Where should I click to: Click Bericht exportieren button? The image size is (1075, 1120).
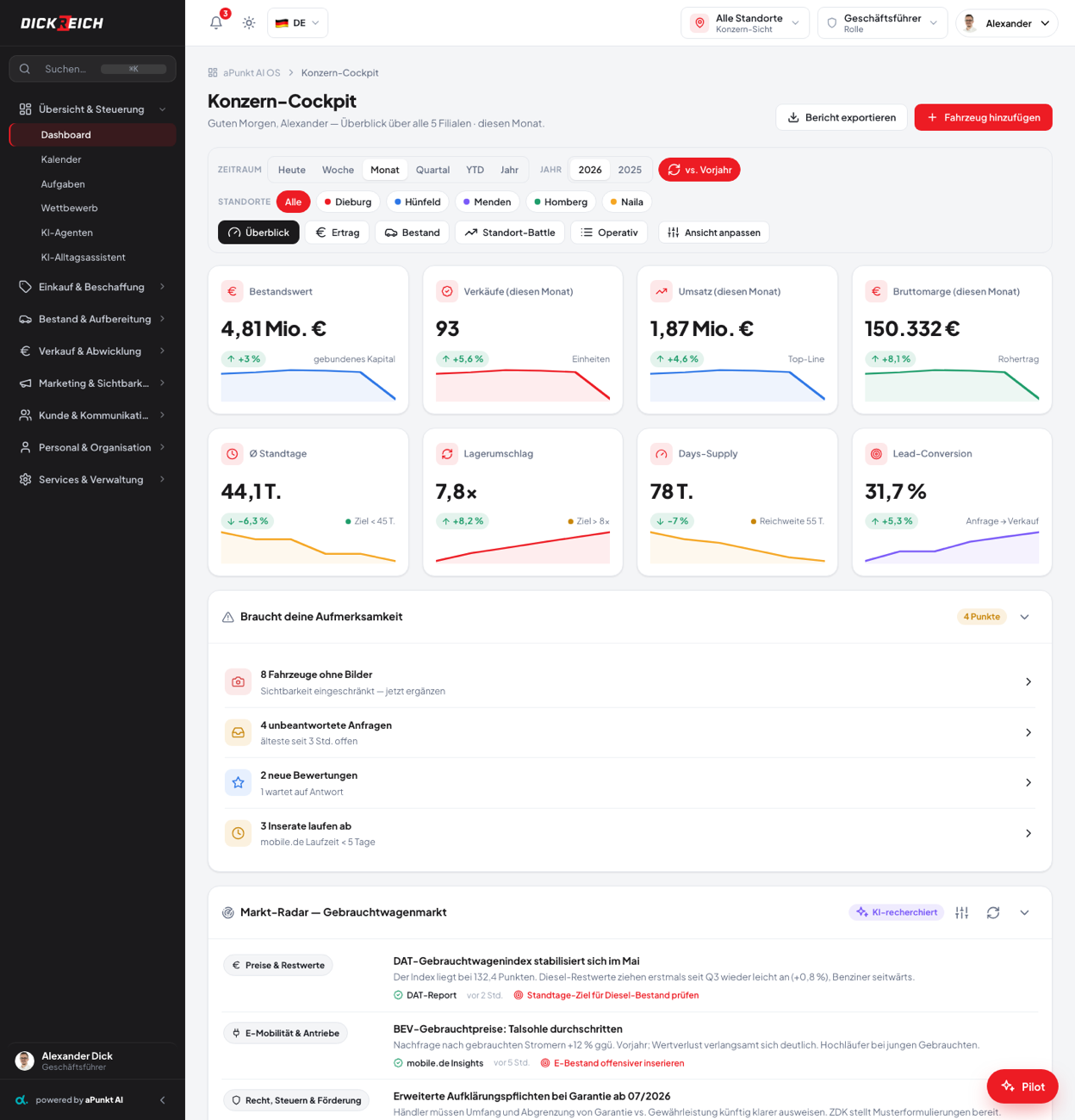tap(842, 117)
